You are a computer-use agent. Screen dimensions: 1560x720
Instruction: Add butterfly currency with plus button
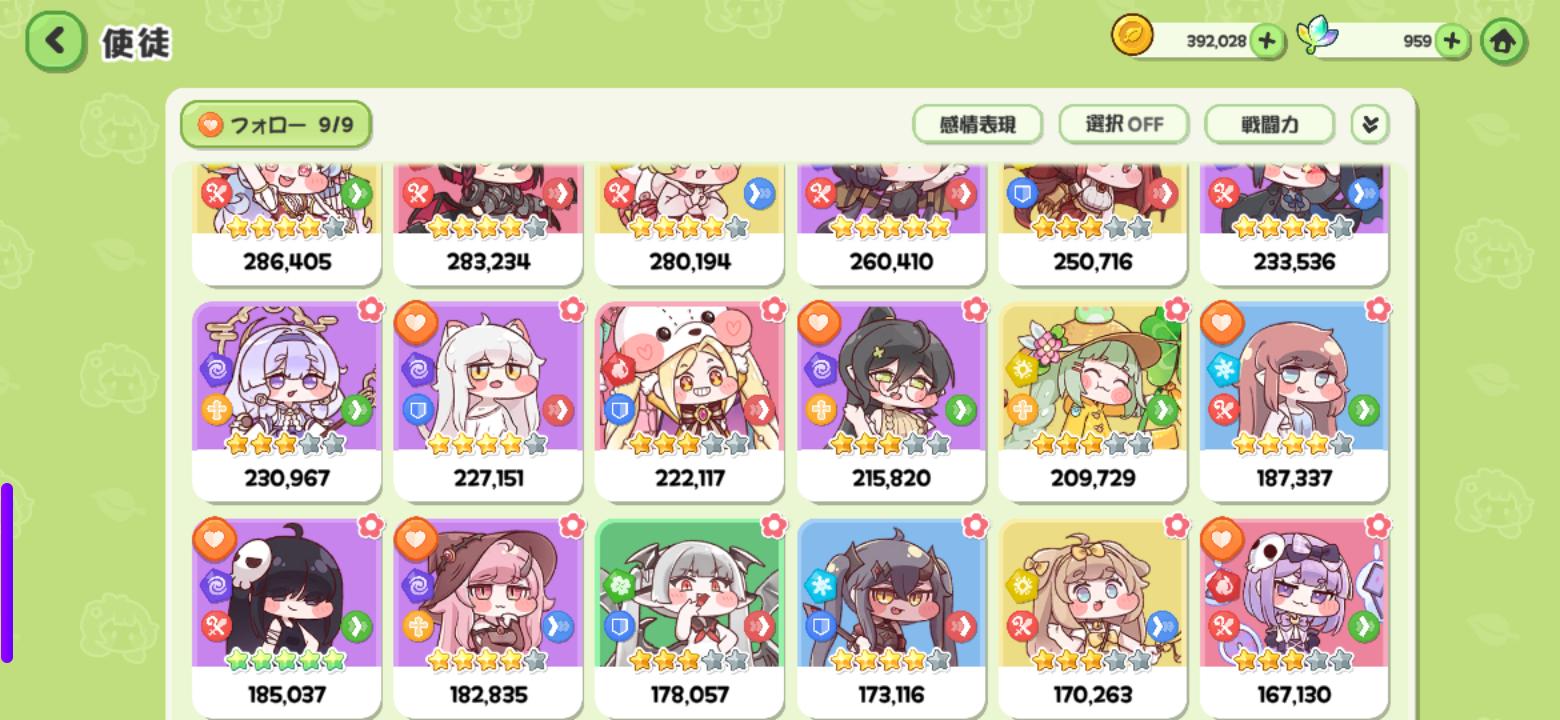tap(1451, 41)
